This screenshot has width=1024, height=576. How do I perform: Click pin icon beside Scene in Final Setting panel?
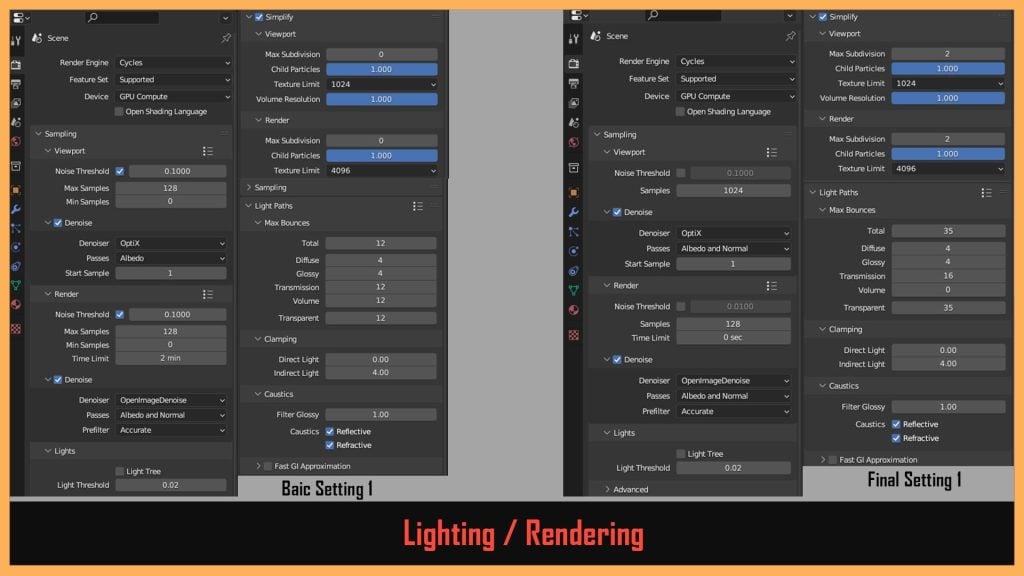point(790,36)
